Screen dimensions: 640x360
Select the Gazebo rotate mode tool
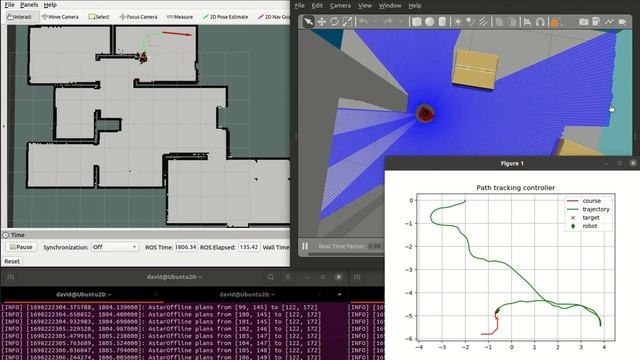click(334, 22)
